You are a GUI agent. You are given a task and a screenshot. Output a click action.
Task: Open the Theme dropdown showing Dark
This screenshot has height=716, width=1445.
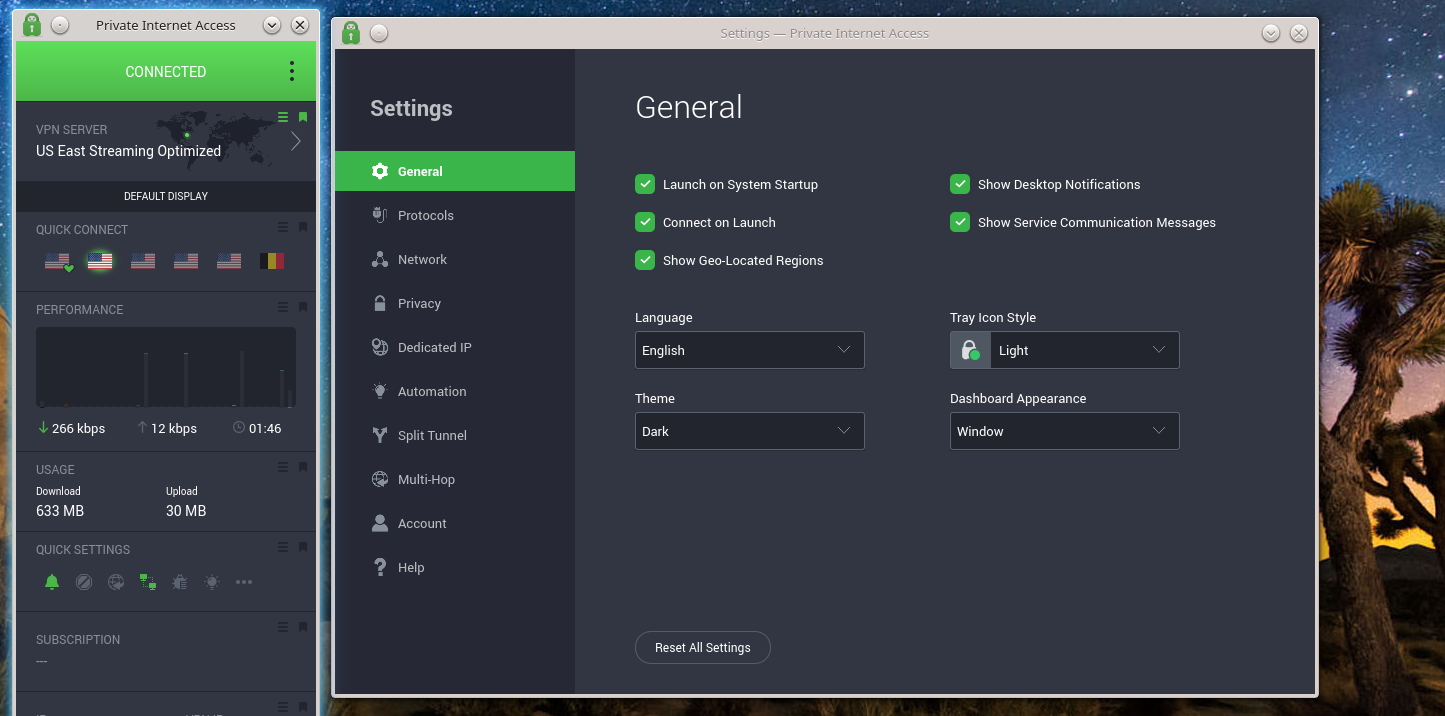750,431
